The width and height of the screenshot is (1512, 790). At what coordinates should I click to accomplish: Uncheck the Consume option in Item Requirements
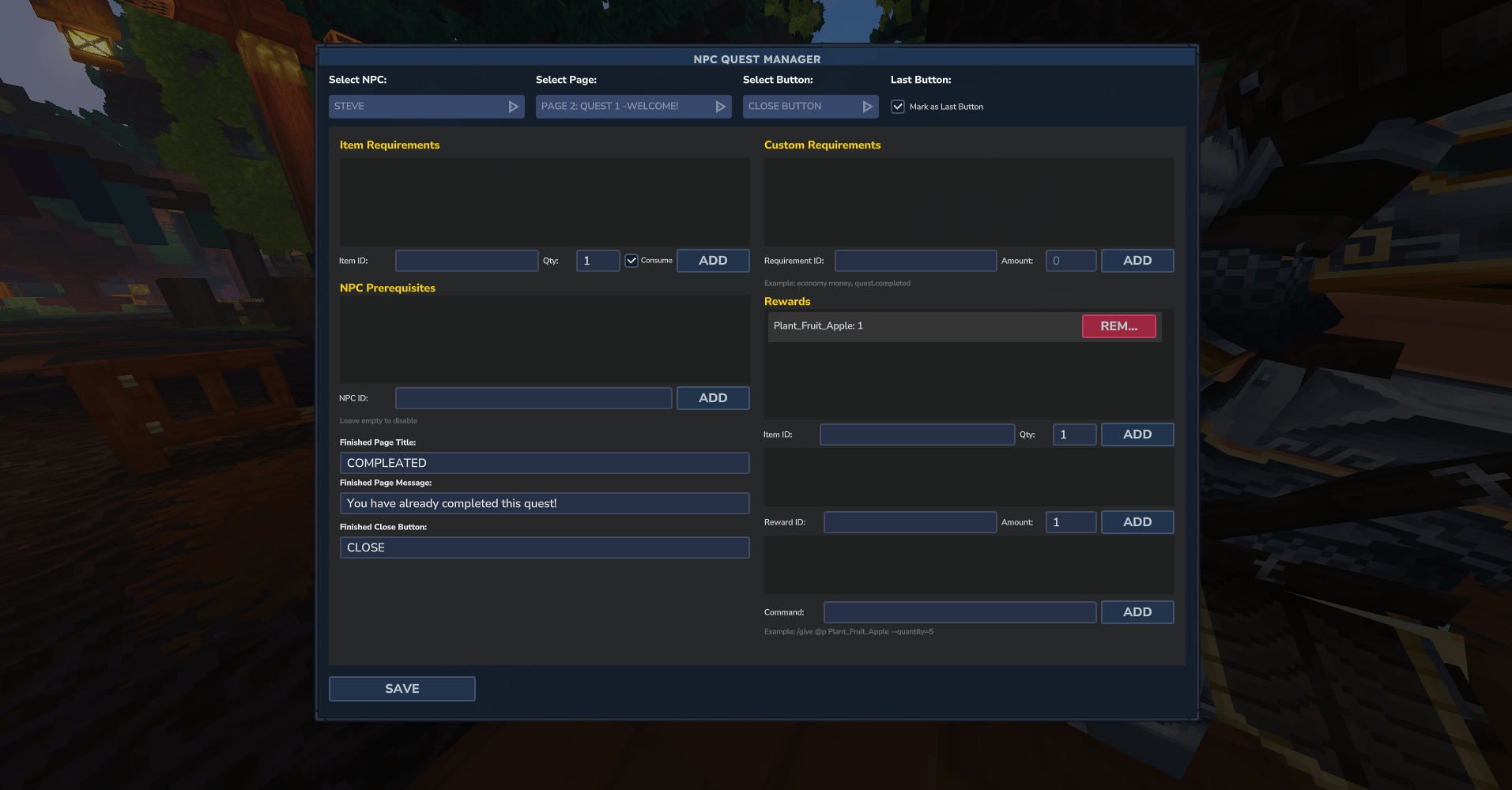coord(632,260)
